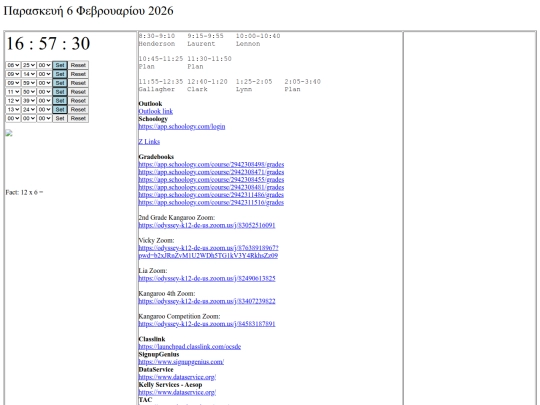Open hour dropdown showing 12

(13, 101)
